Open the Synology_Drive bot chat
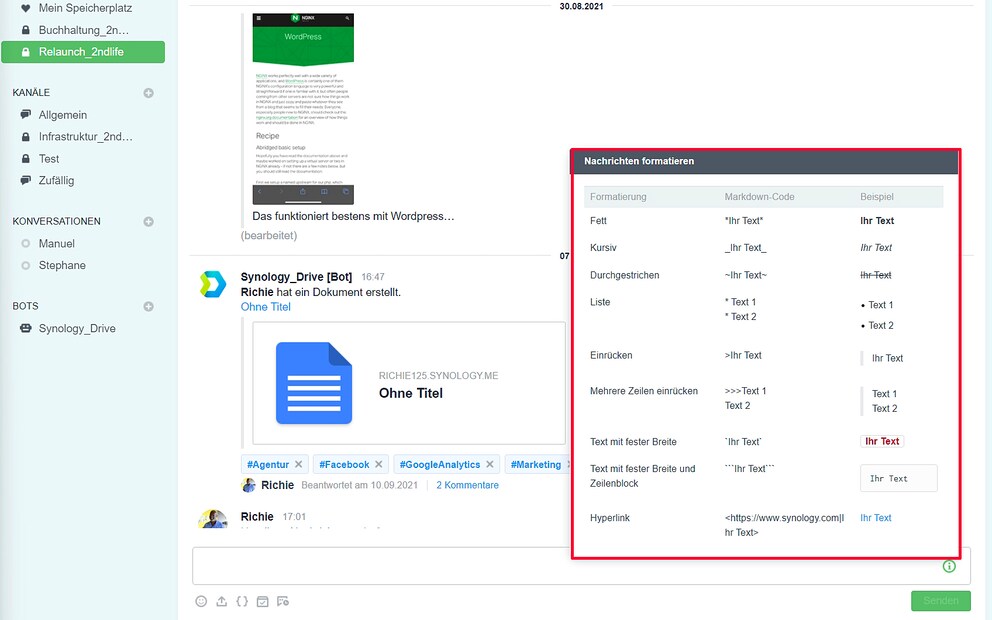The image size is (992, 620). tap(77, 328)
